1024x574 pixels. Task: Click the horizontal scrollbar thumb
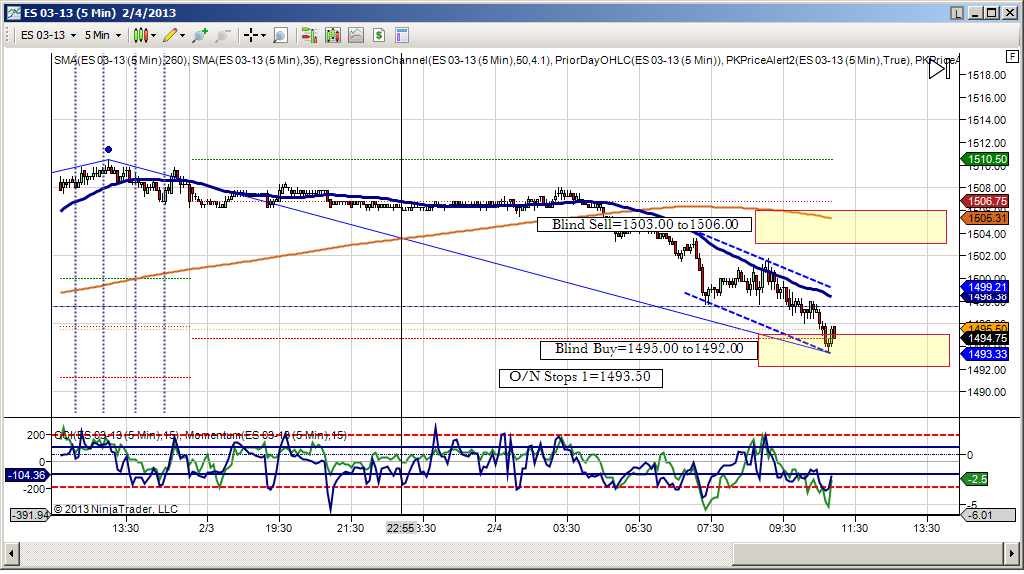pyautogui.click(x=868, y=554)
